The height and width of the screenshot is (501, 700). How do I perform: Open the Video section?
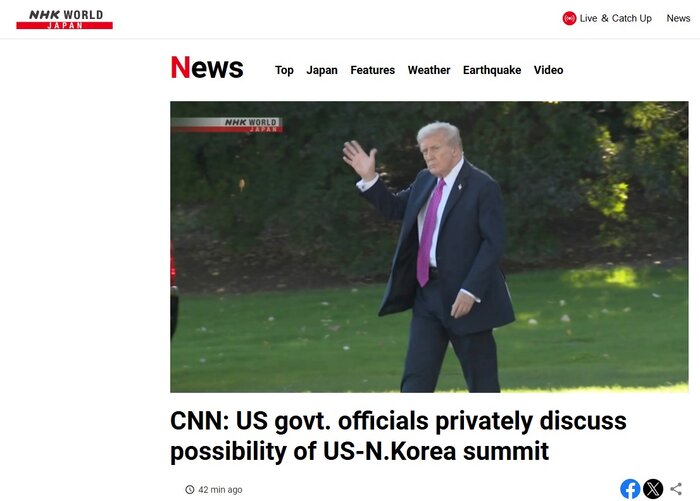[548, 70]
